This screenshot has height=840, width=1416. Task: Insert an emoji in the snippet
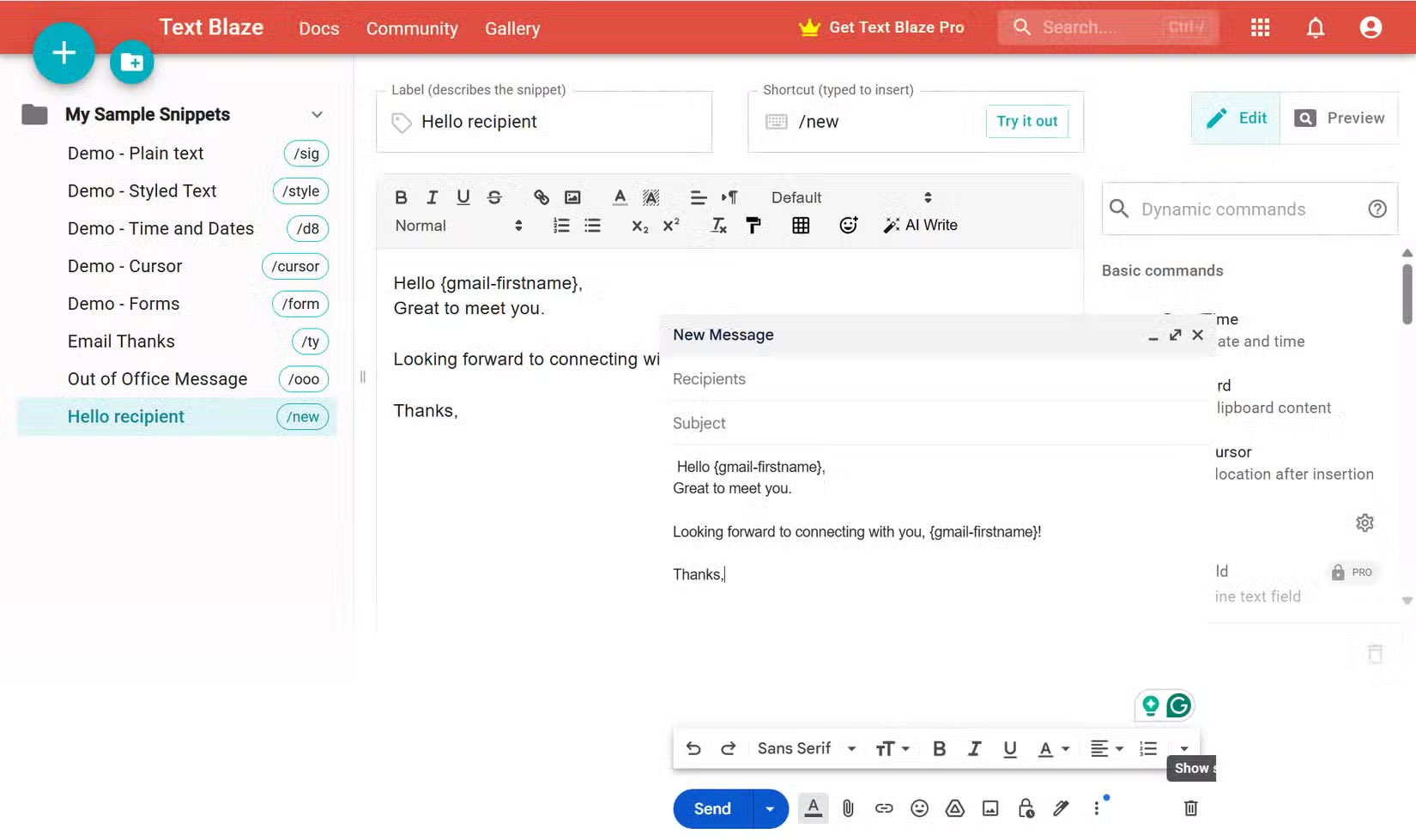click(x=848, y=225)
